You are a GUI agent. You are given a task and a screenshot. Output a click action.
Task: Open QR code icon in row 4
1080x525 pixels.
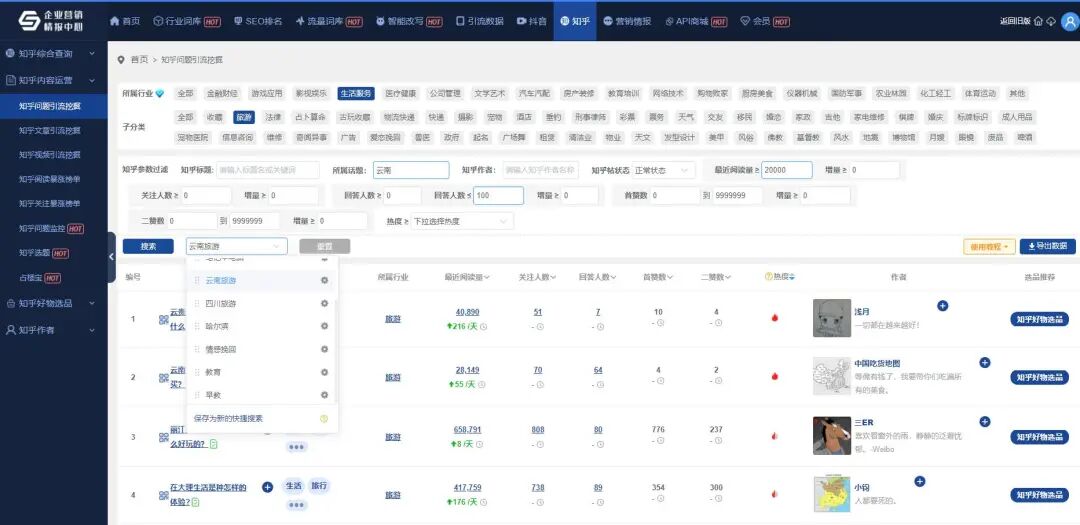point(163,495)
